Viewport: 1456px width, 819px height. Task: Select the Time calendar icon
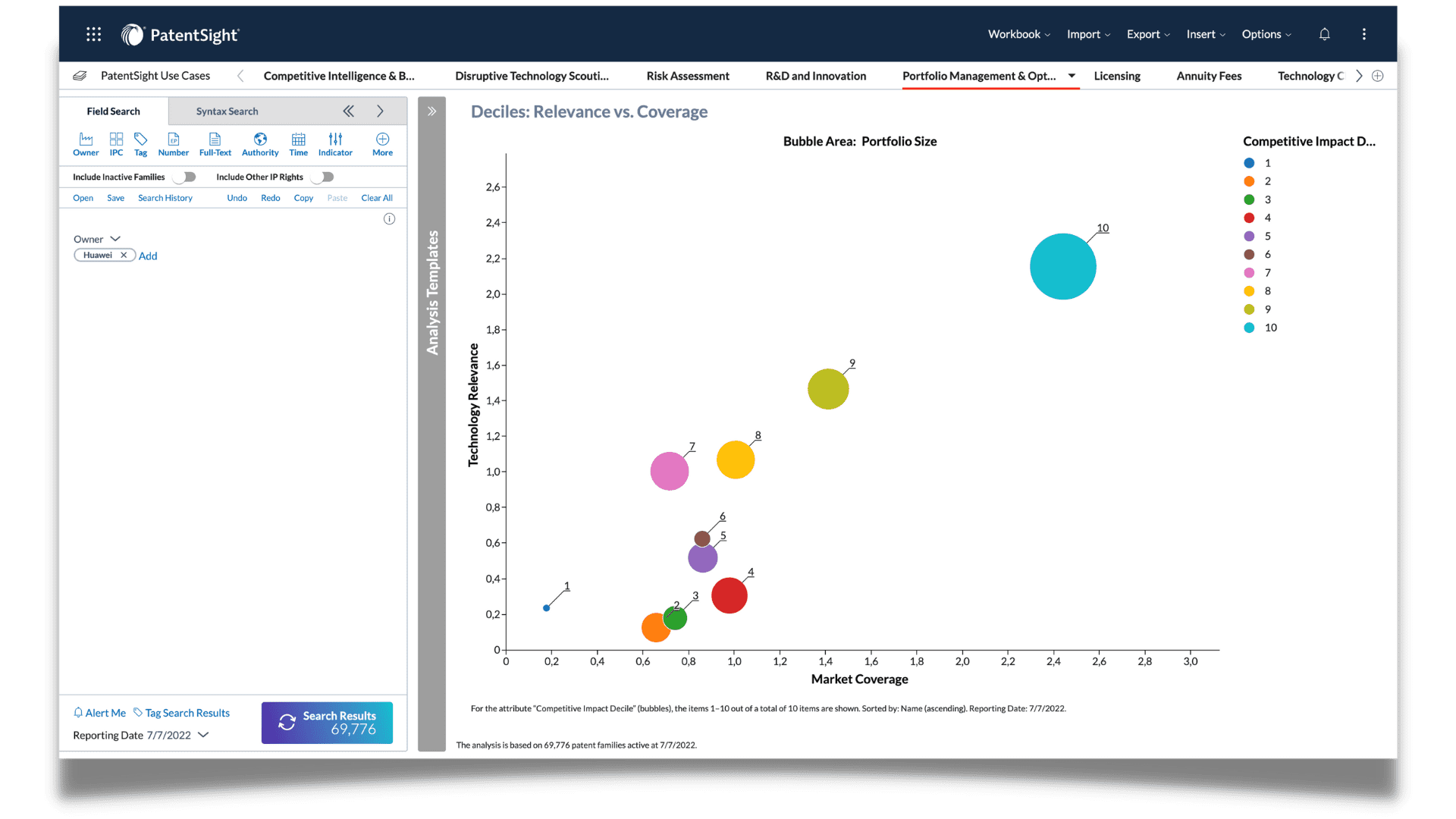(x=298, y=144)
